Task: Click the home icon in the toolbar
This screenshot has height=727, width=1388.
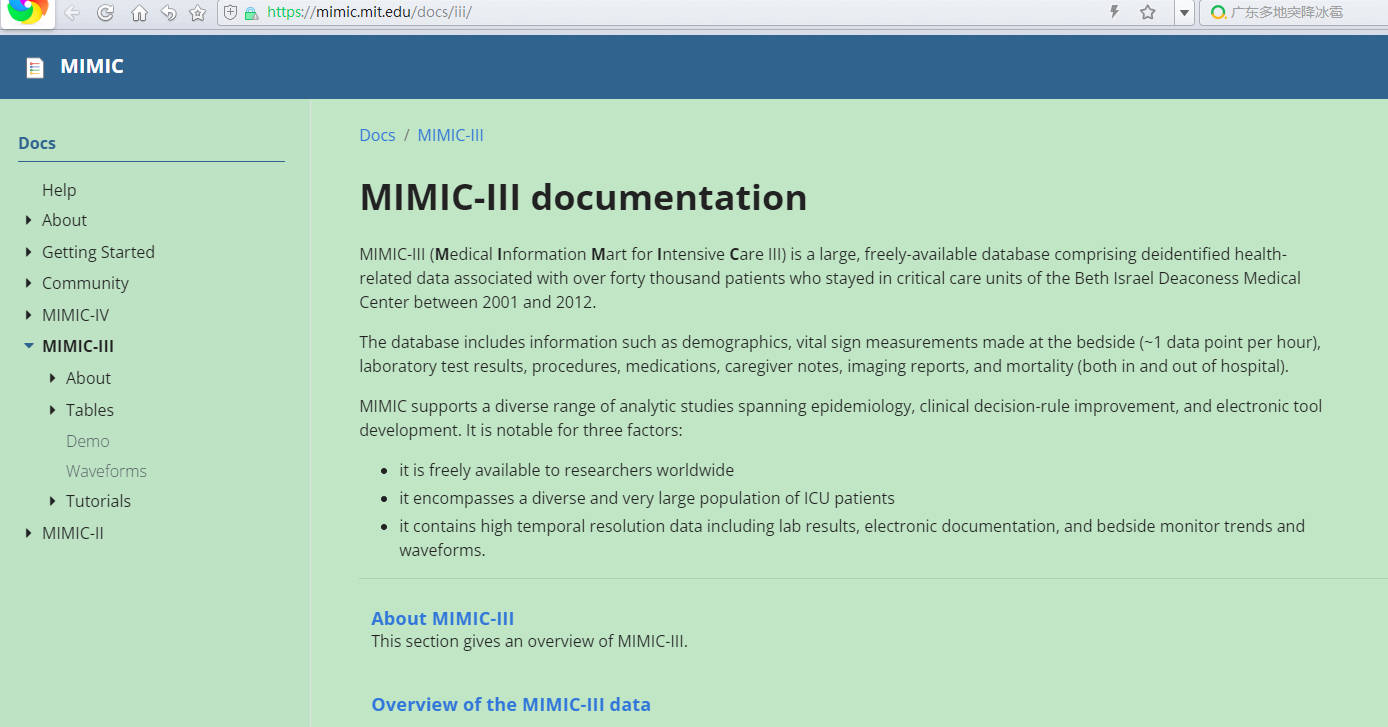Action: [x=139, y=13]
